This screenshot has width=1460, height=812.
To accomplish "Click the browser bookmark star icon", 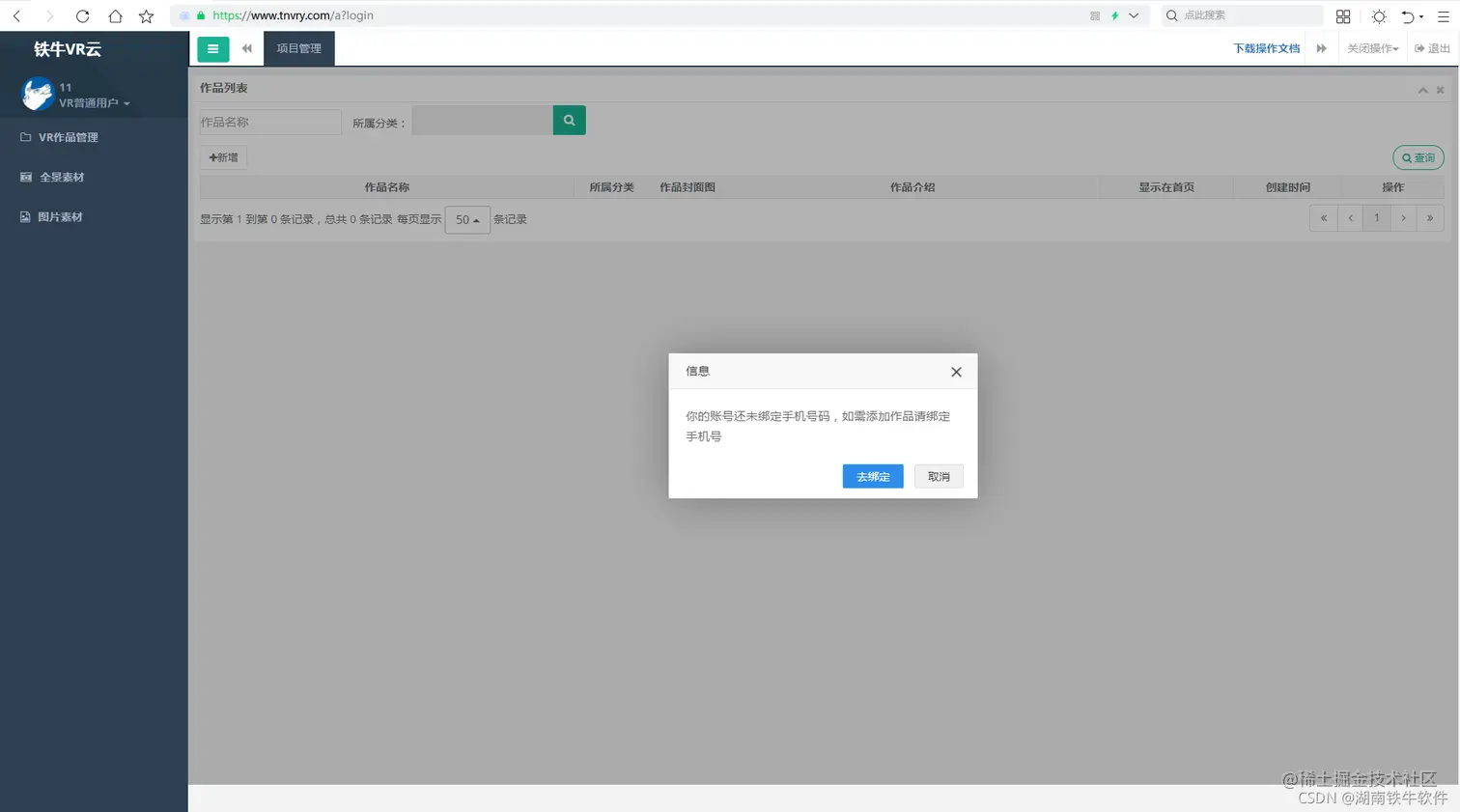I will (146, 15).
